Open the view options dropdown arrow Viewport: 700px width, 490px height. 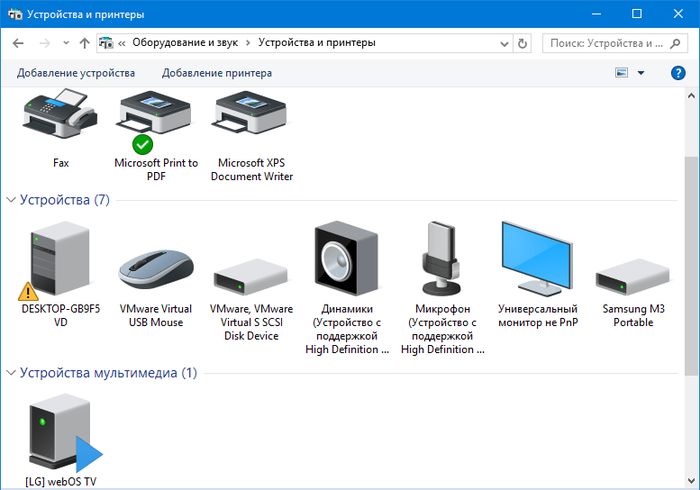(x=641, y=73)
